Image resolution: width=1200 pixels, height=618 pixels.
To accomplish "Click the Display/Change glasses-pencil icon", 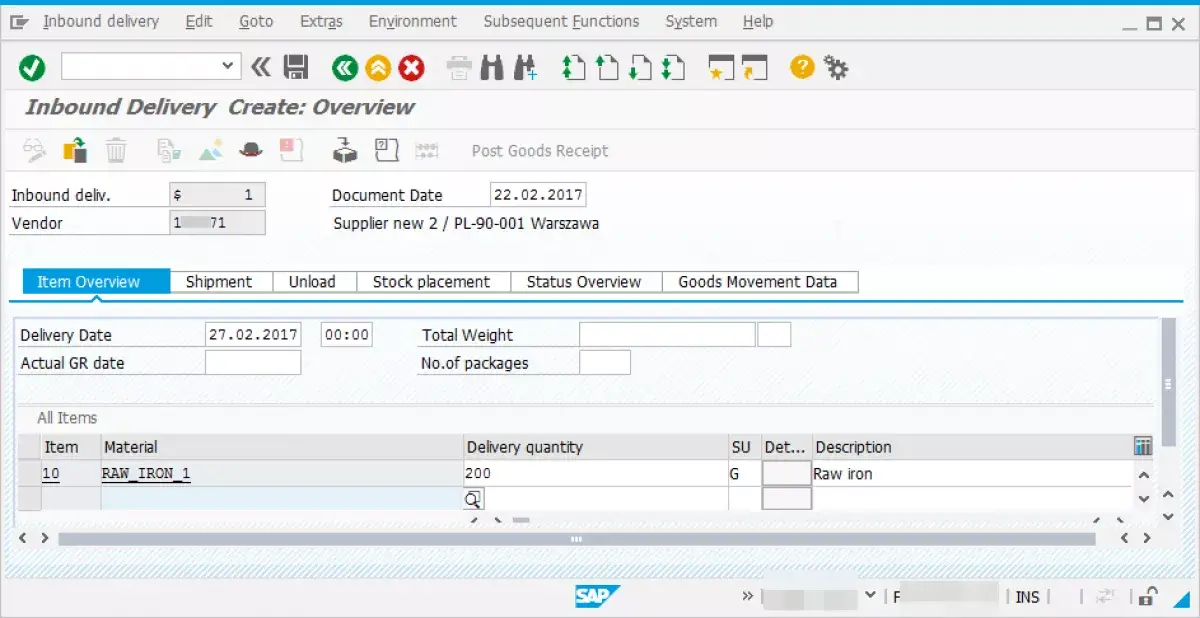I will point(36,150).
